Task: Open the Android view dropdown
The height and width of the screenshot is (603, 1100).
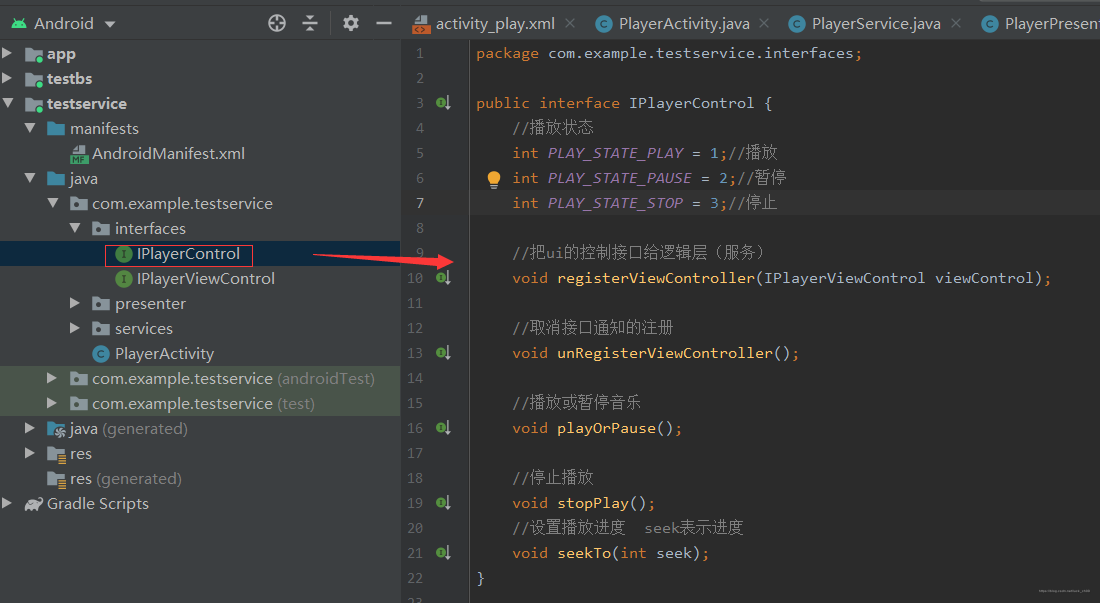Action: click(110, 24)
